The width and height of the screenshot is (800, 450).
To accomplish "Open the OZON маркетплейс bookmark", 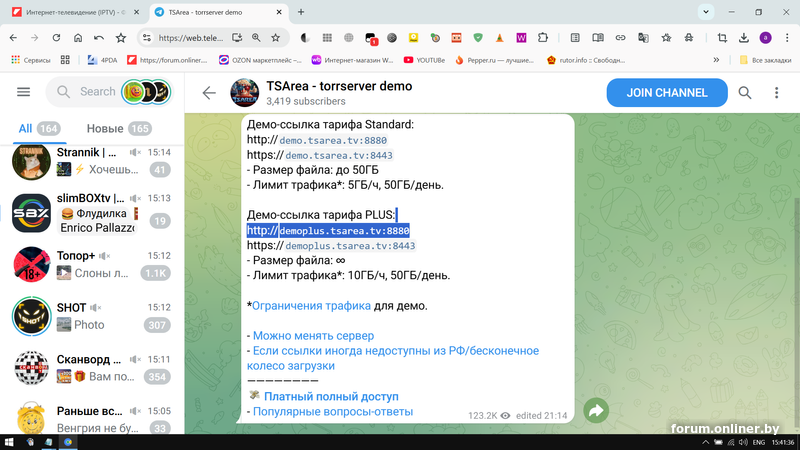I will (x=260, y=60).
